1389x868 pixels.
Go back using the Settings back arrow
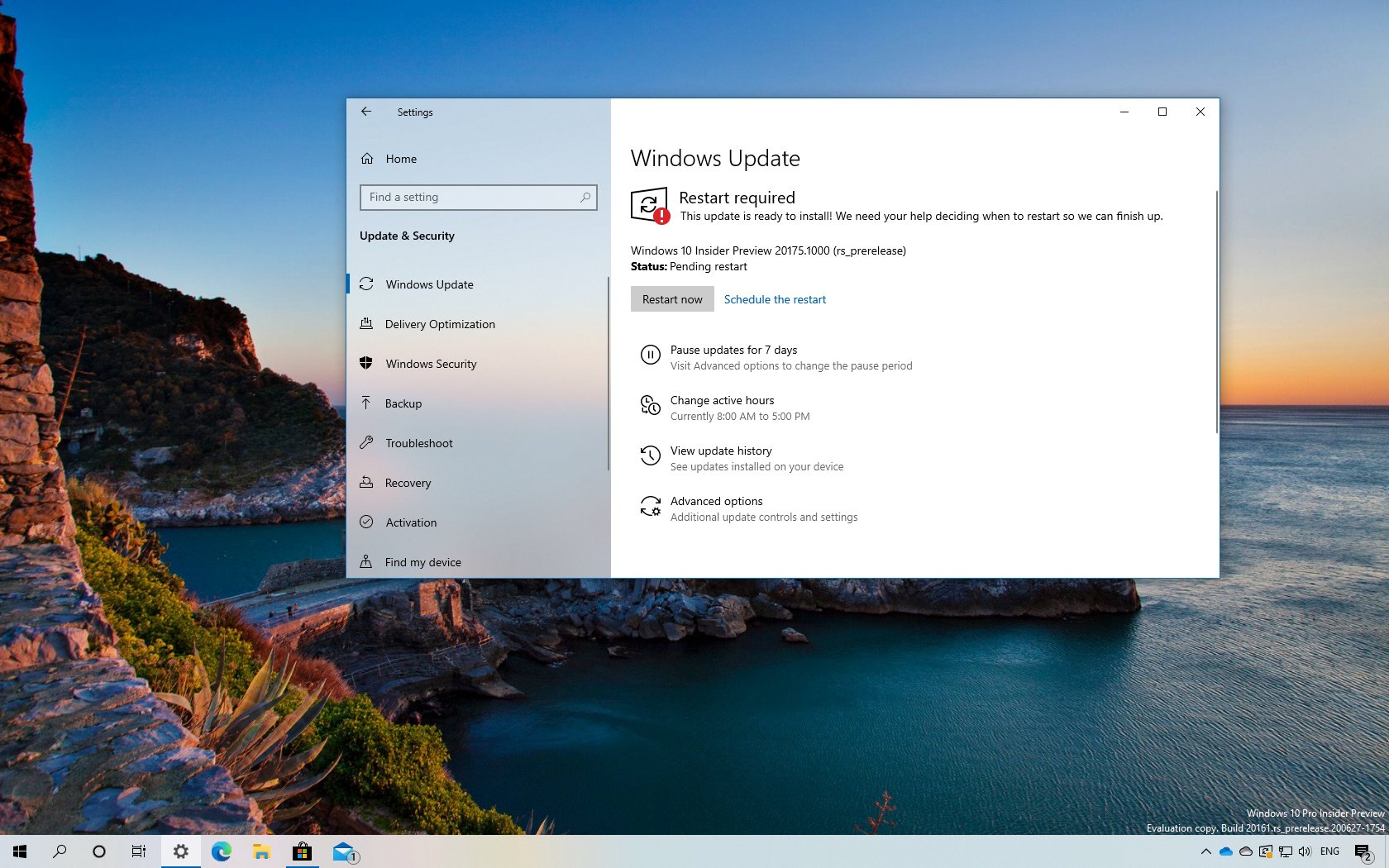click(x=366, y=112)
